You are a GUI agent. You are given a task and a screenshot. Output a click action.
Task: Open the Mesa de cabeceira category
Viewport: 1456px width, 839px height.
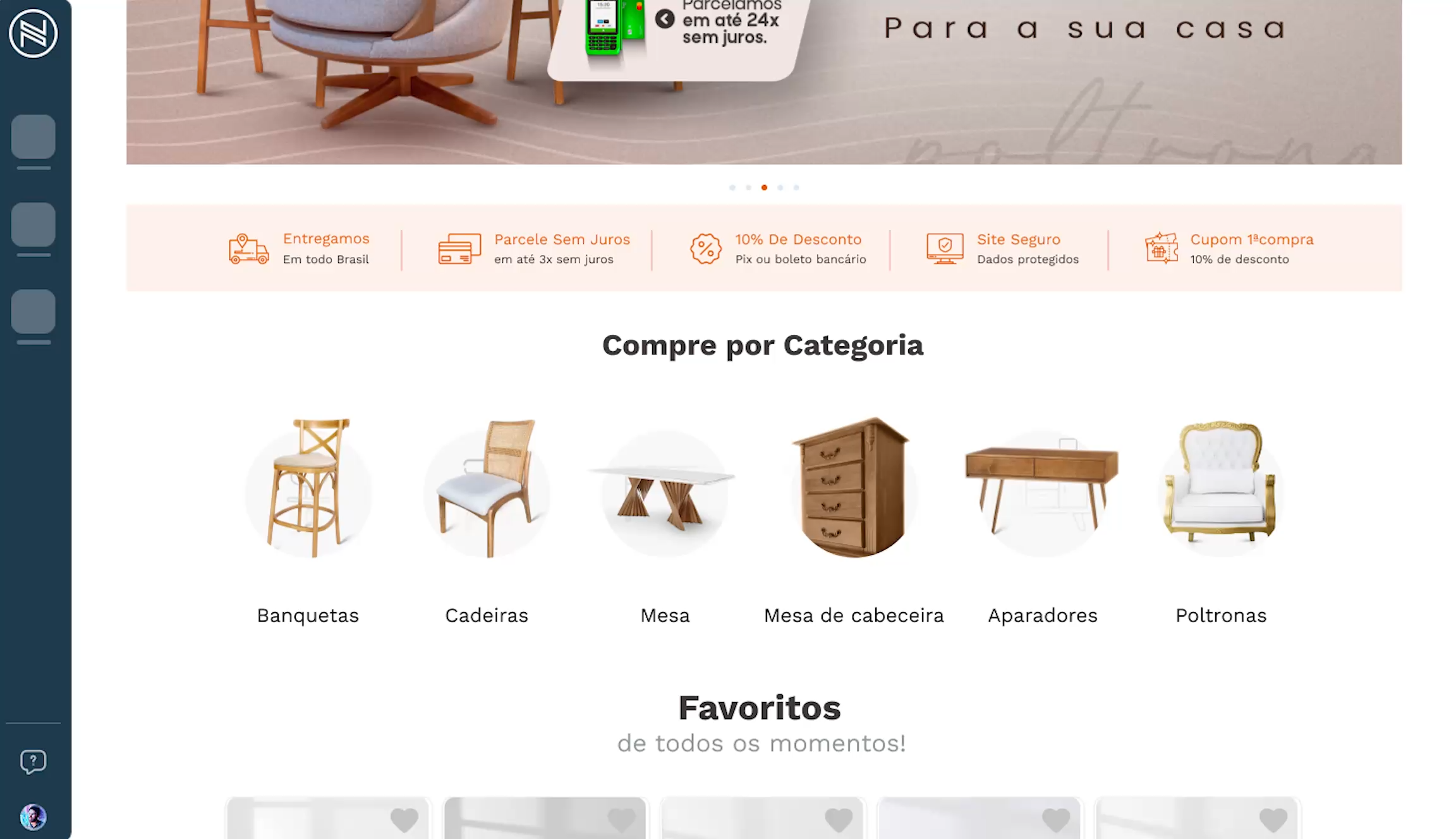tap(854, 615)
